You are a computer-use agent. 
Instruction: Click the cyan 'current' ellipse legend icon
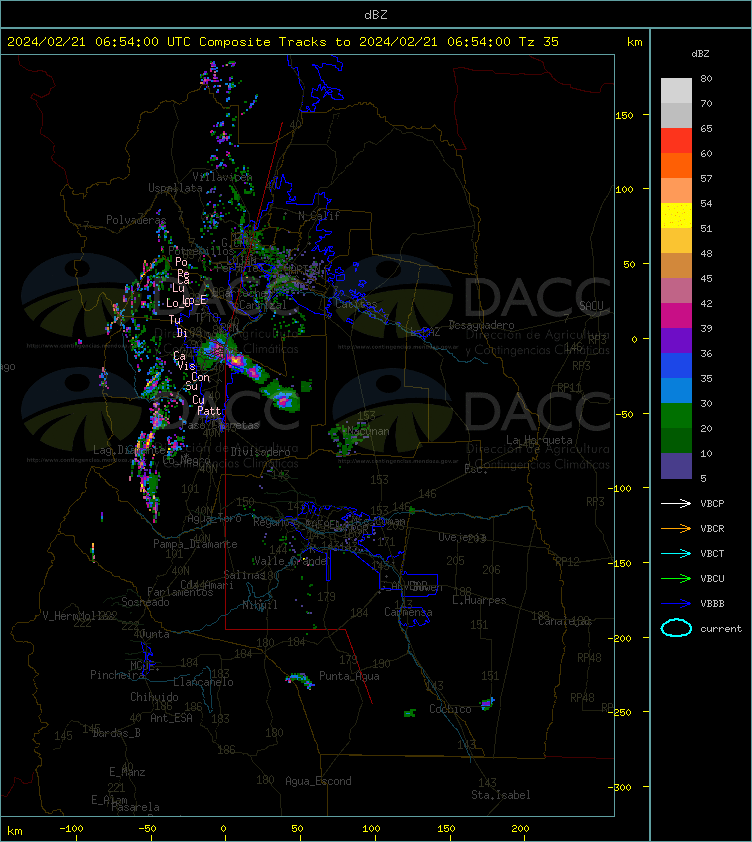click(676, 628)
